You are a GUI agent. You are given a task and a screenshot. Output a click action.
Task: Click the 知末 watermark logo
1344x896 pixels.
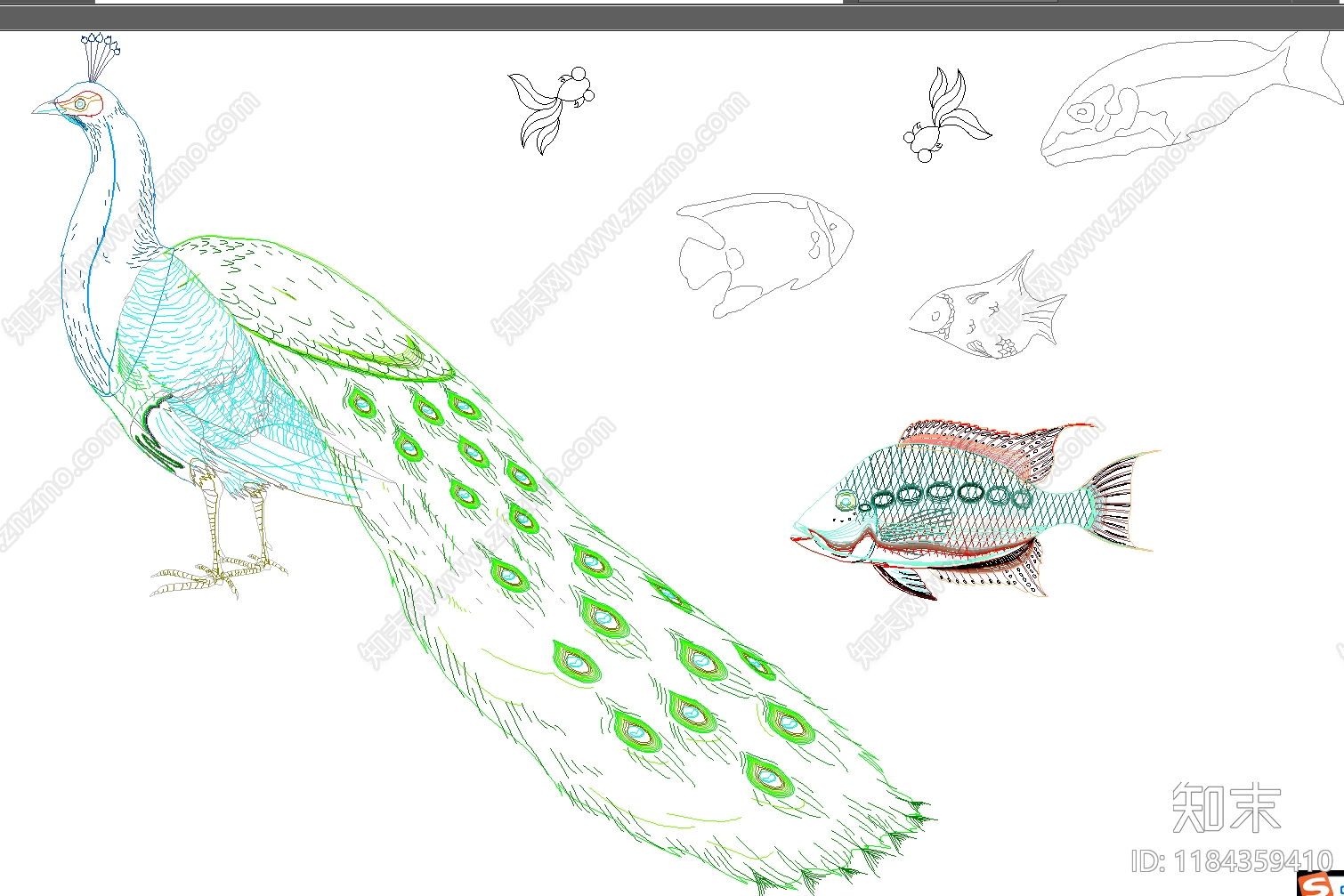[1227, 807]
